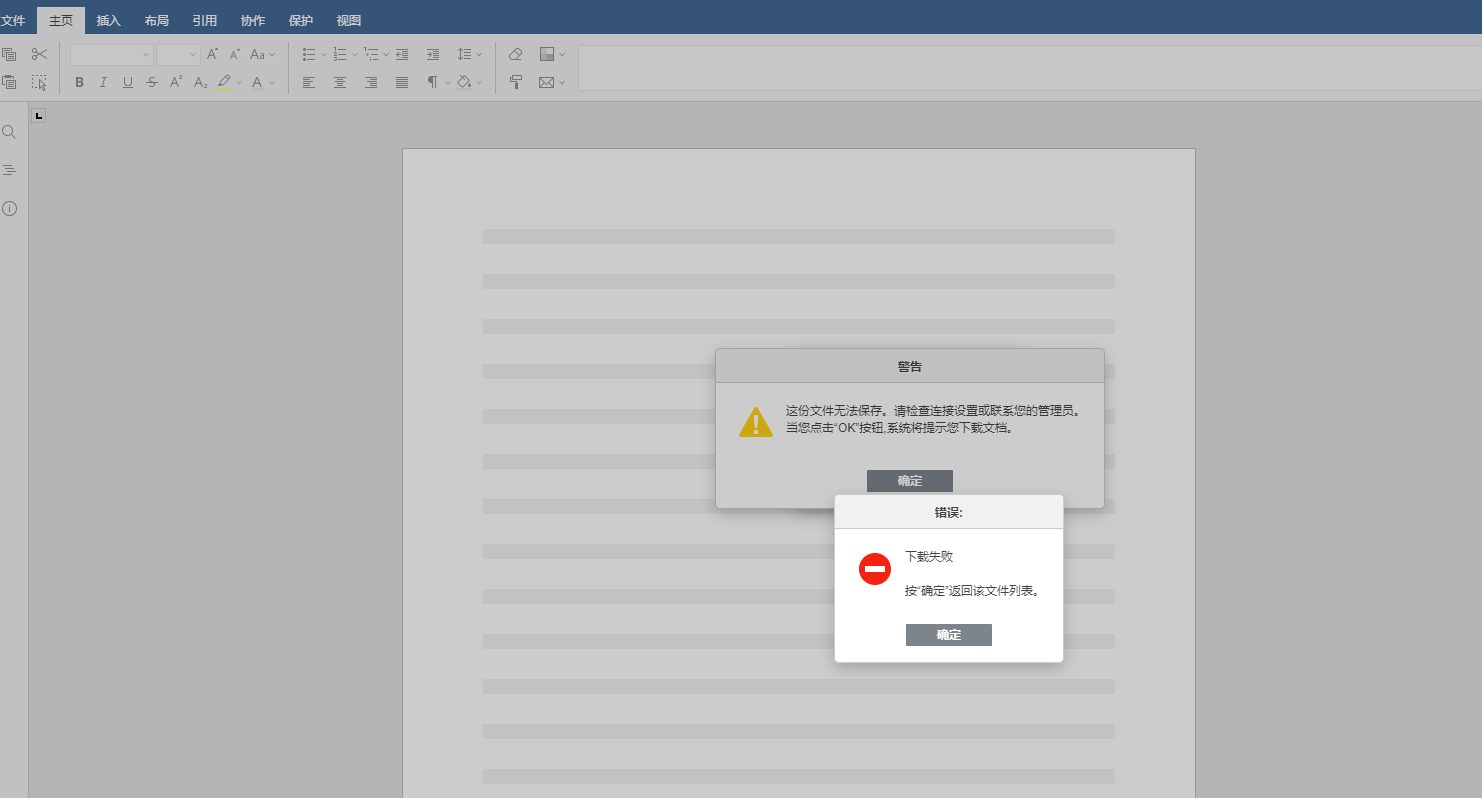Click the tab stop selector on ruler
Viewport: 1482px width, 798px height.
click(x=39, y=116)
